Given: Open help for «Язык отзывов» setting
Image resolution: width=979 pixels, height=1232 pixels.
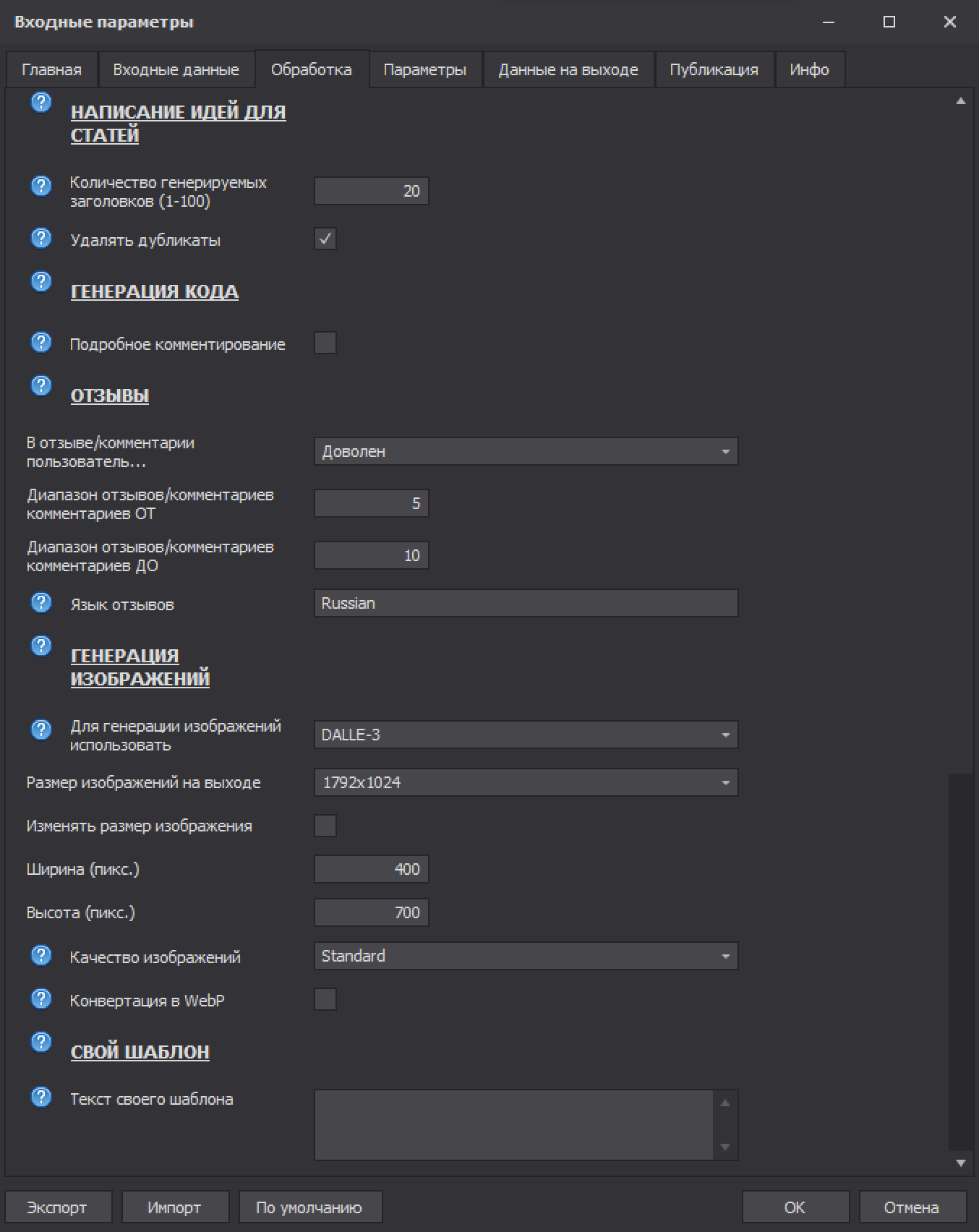Looking at the screenshot, I should point(41,602).
